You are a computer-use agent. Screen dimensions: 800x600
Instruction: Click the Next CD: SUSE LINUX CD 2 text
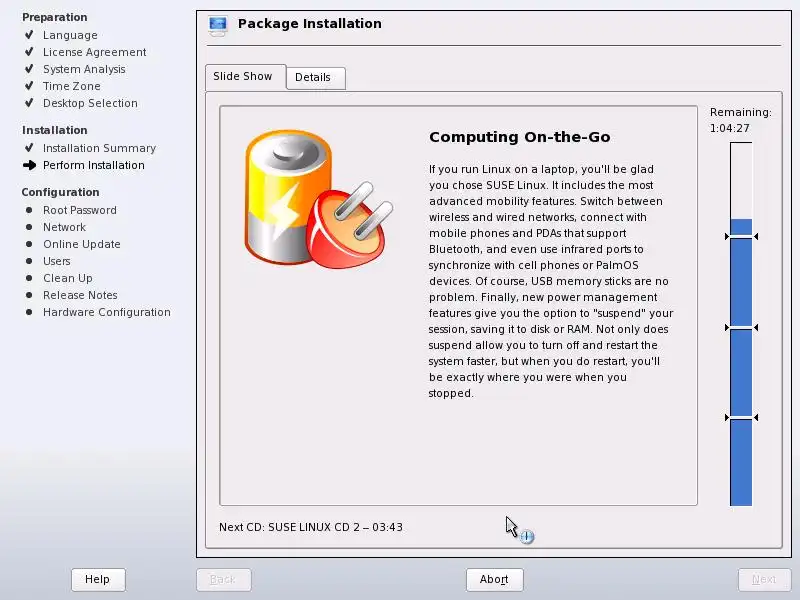coord(311,527)
